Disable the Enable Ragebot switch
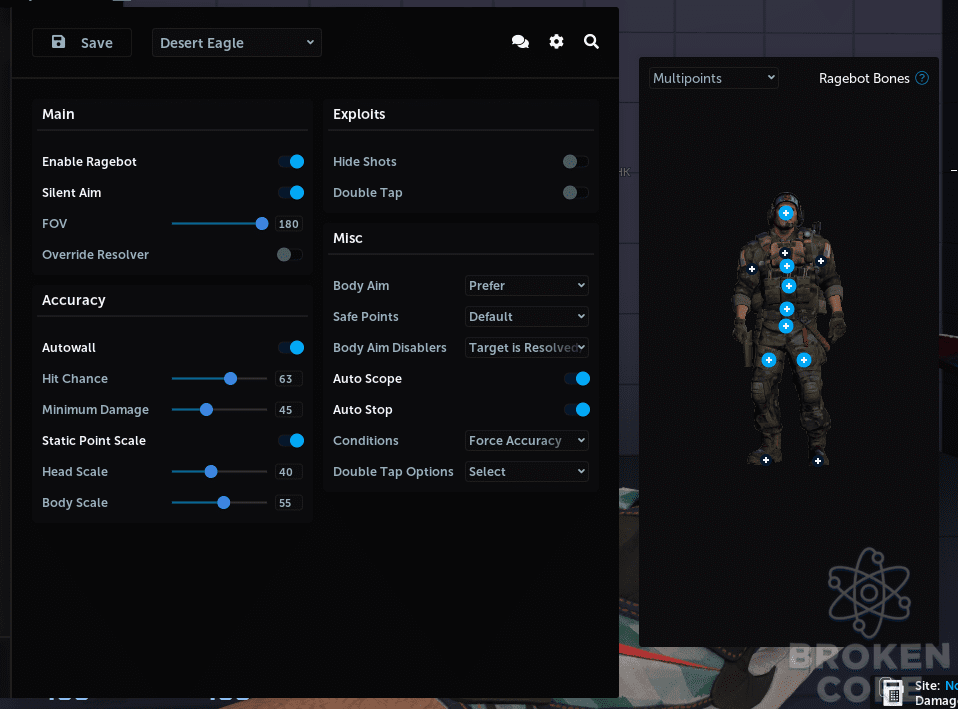This screenshot has width=958, height=709. (x=291, y=161)
